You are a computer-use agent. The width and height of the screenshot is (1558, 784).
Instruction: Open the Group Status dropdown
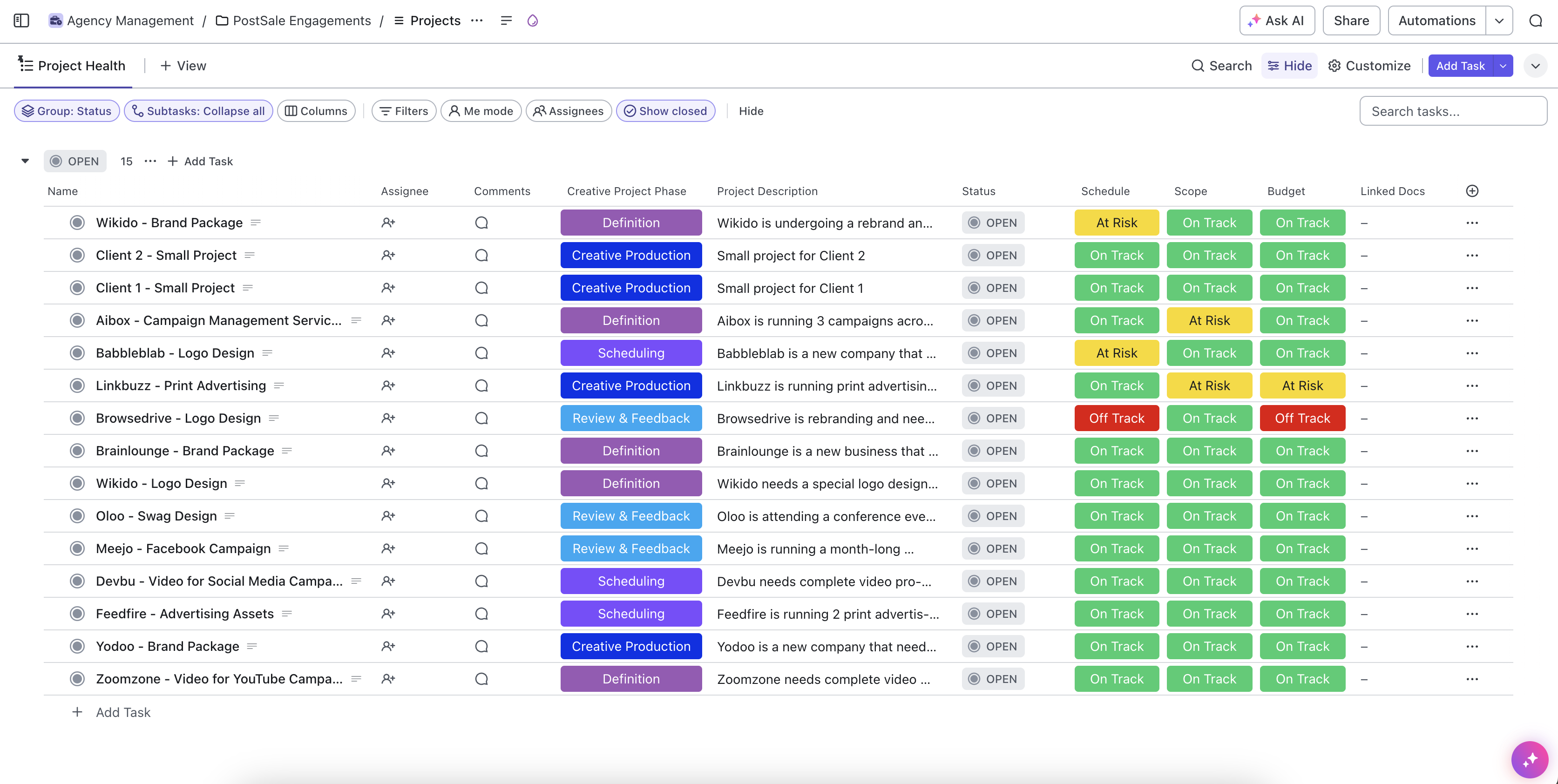(x=66, y=111)
